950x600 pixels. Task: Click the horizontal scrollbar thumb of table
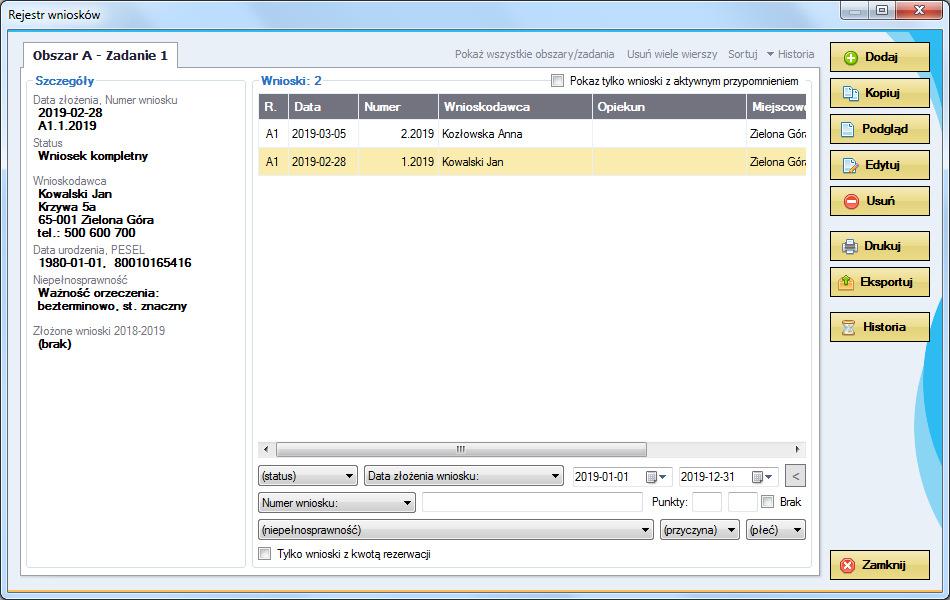461,449
